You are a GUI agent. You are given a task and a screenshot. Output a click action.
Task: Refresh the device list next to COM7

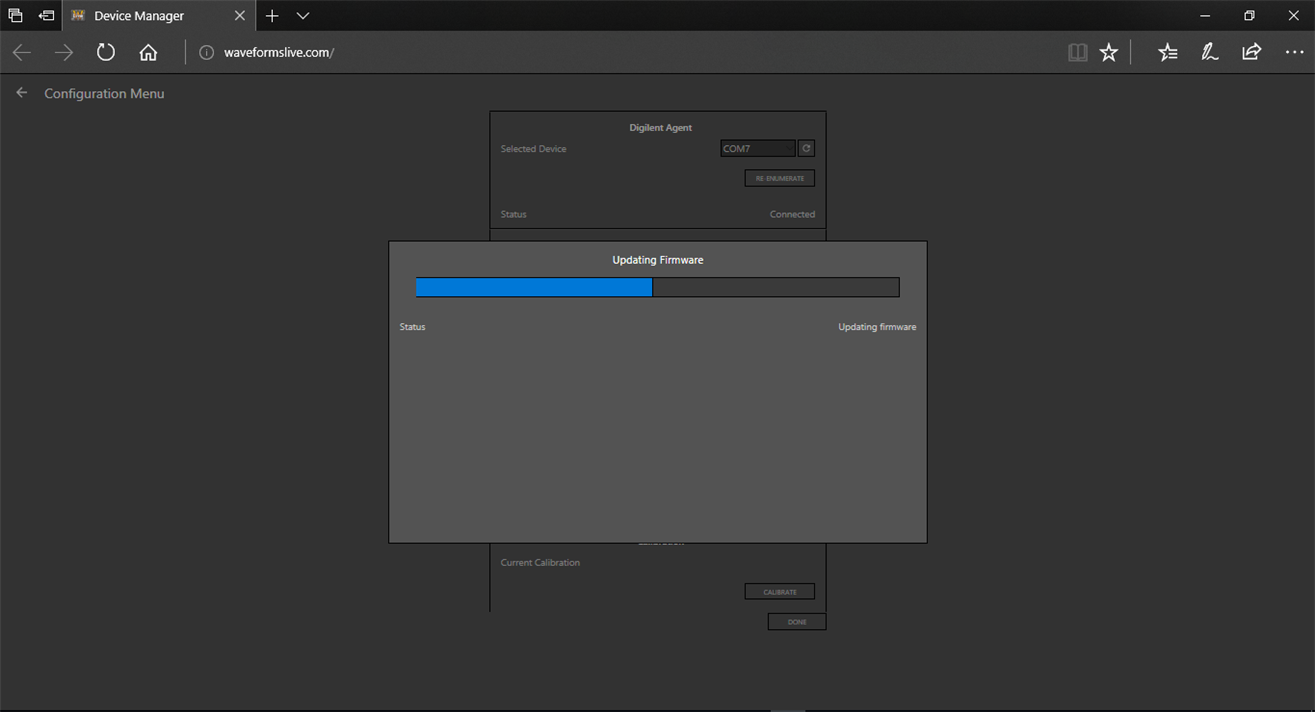pos(806,148)
